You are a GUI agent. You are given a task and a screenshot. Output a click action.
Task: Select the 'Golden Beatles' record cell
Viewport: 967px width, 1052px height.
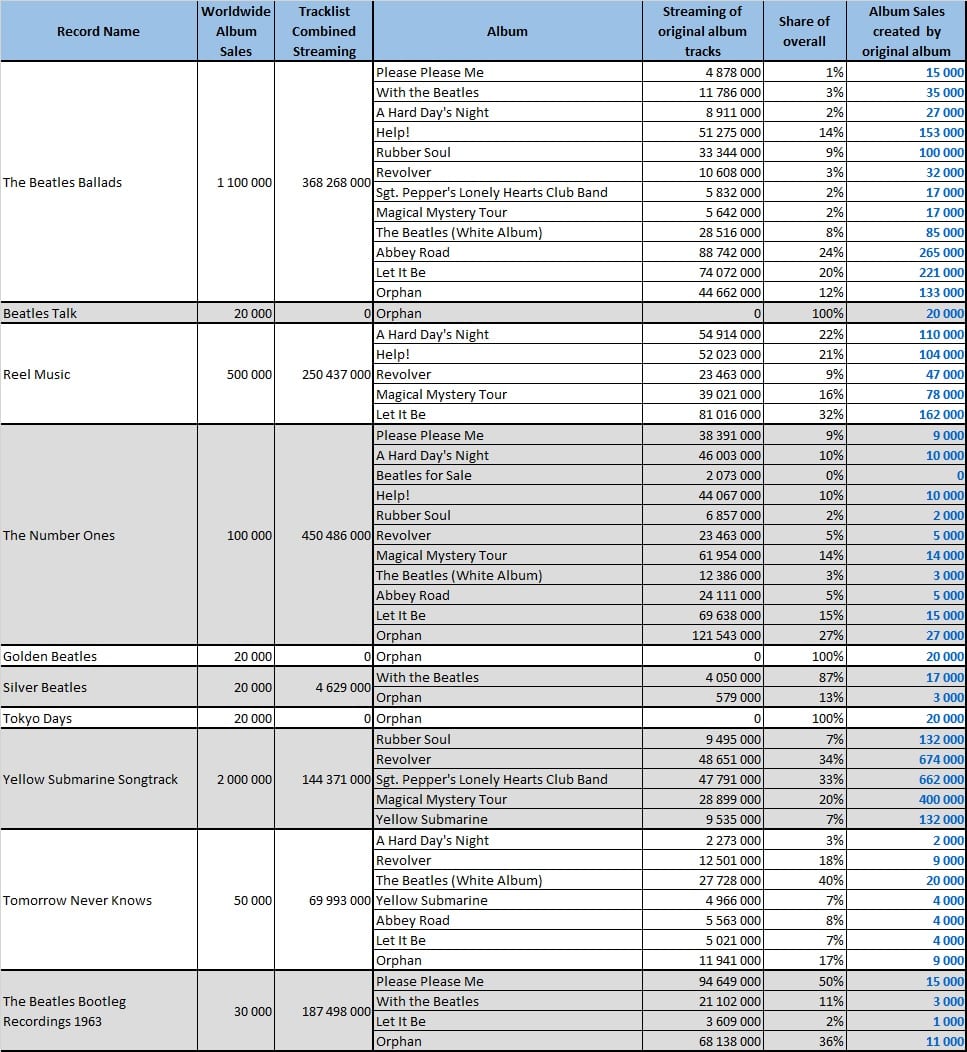(x=99, y=656)
